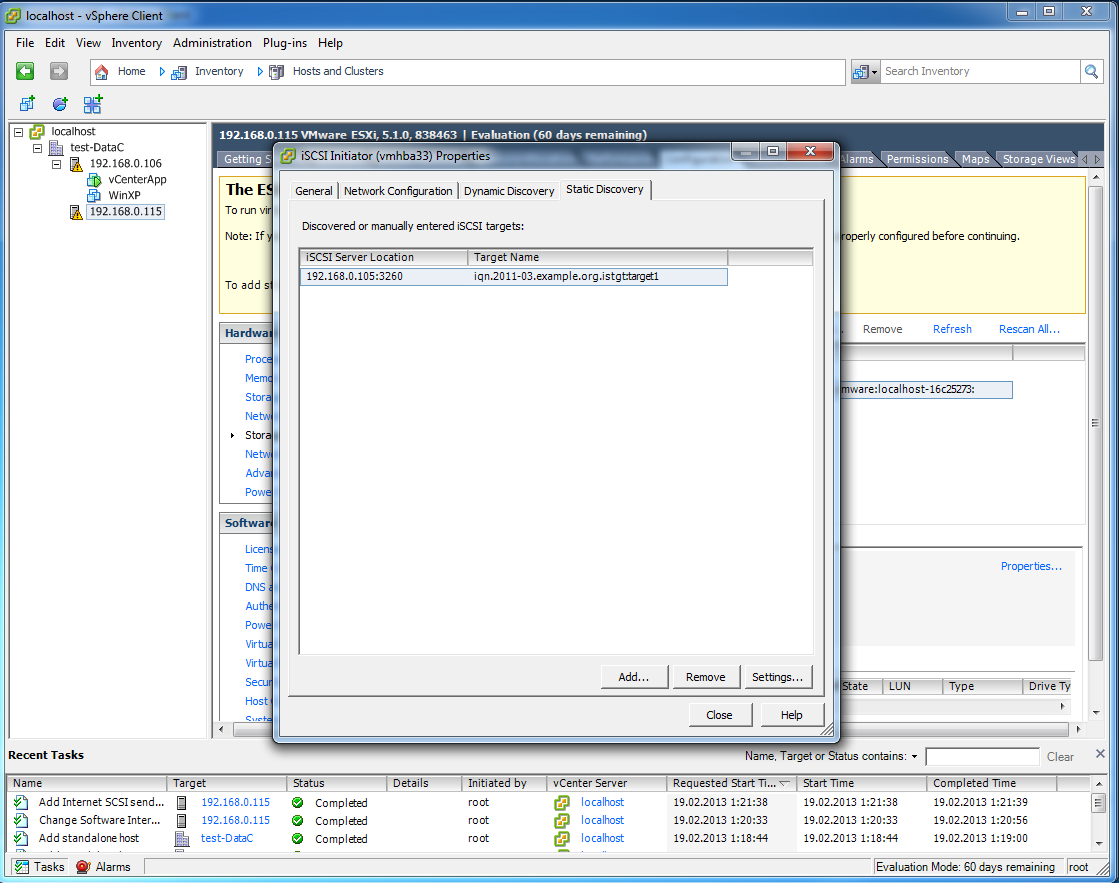Click the Requested Start Time sort arrow
Screen dimensions: 1119x883
point(784,783)
